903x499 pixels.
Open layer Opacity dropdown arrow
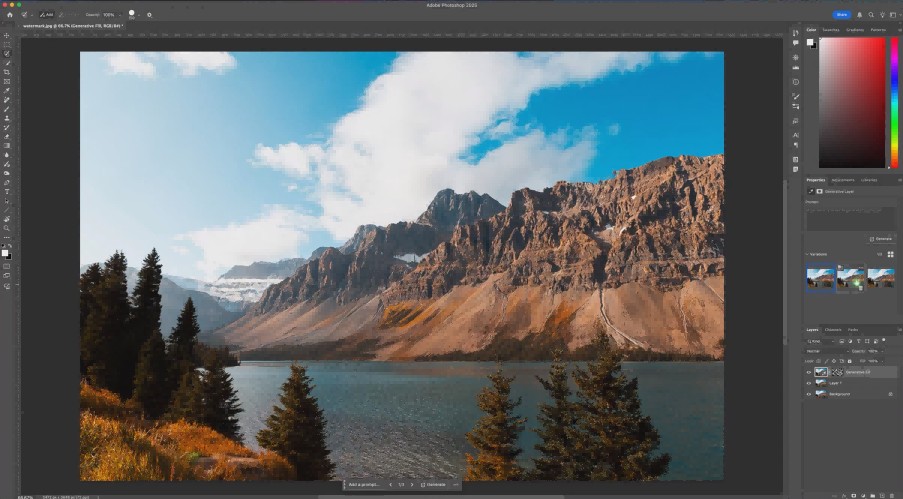click(882, 351)
